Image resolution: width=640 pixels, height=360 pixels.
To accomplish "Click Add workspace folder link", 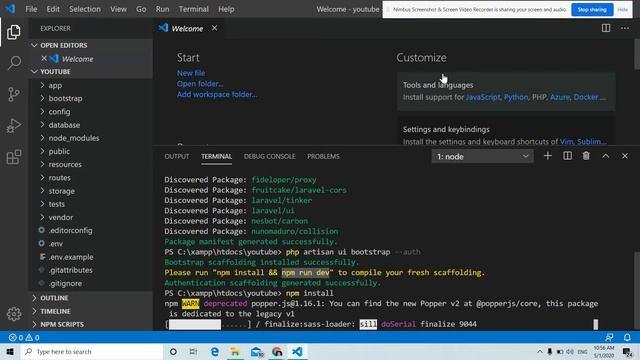I will (217, 94).
